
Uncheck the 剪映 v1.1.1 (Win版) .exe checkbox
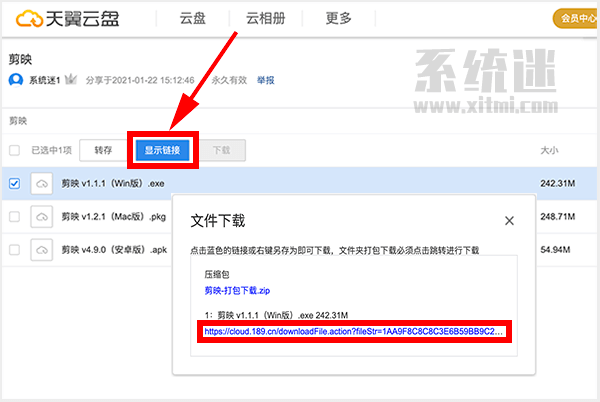tap(15, 183)
